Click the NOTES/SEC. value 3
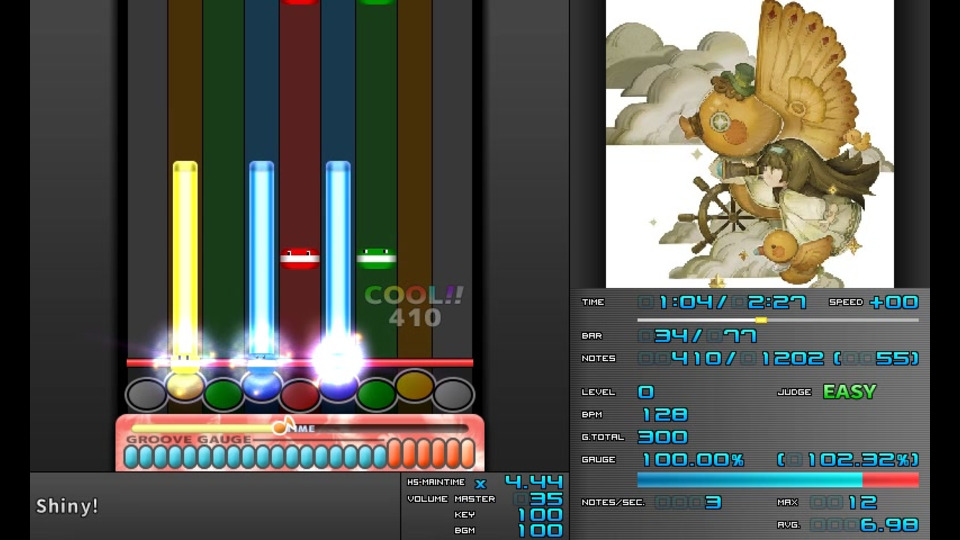The width and height of the screenshot is (960, 540). click(x=713, y=503)
